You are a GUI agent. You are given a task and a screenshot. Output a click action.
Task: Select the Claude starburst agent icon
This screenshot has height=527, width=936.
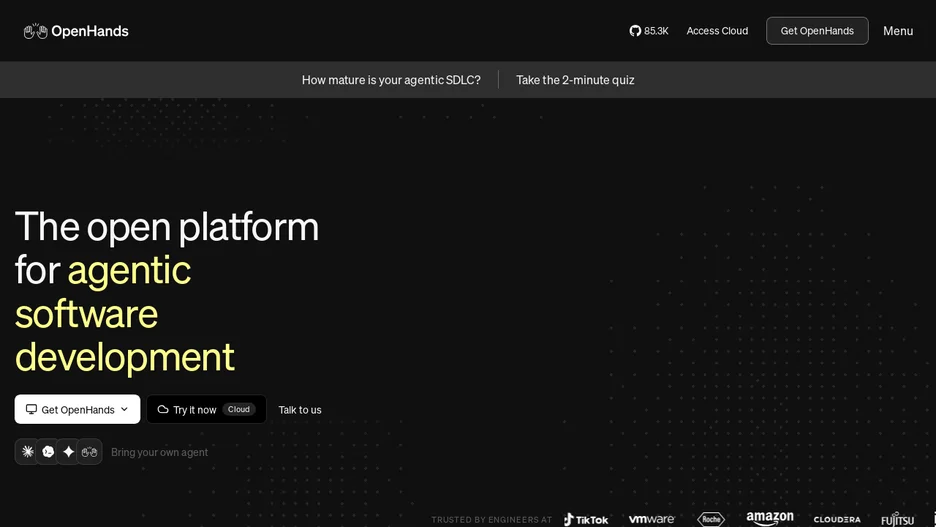point(27,452)
